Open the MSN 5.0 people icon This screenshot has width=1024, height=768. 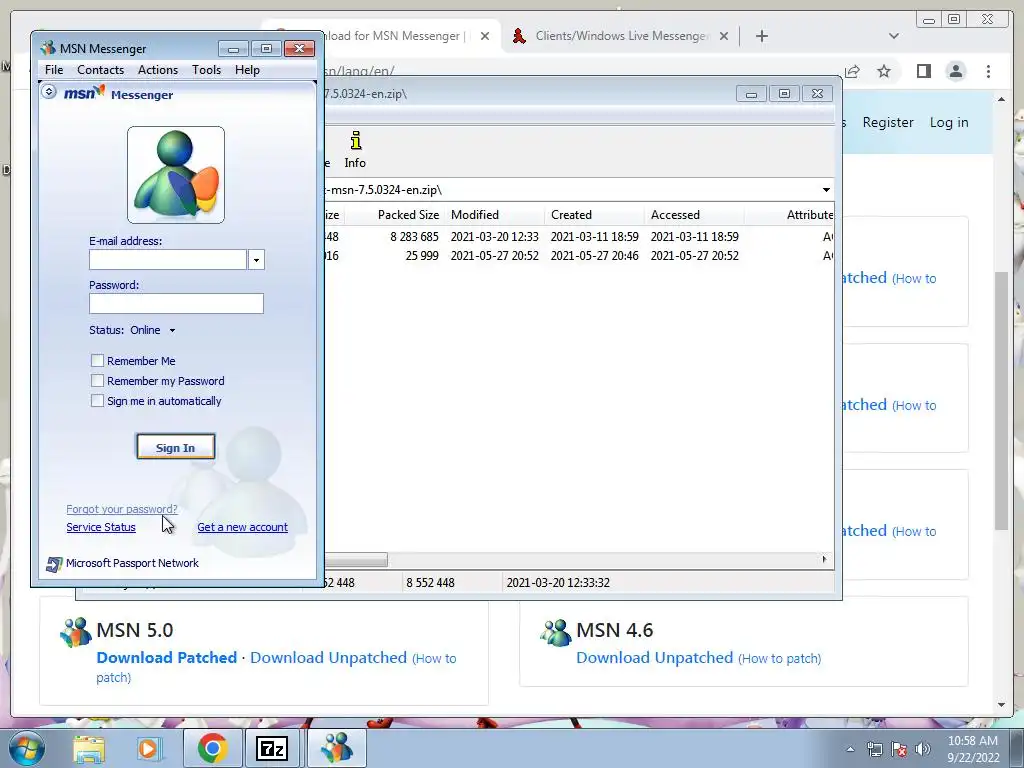76,632
